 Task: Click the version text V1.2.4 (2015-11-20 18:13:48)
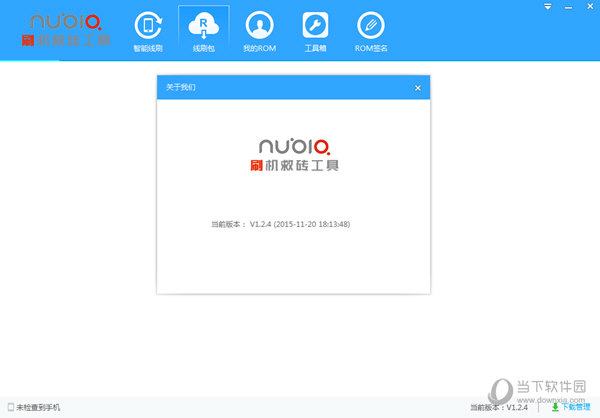point(300,224)
